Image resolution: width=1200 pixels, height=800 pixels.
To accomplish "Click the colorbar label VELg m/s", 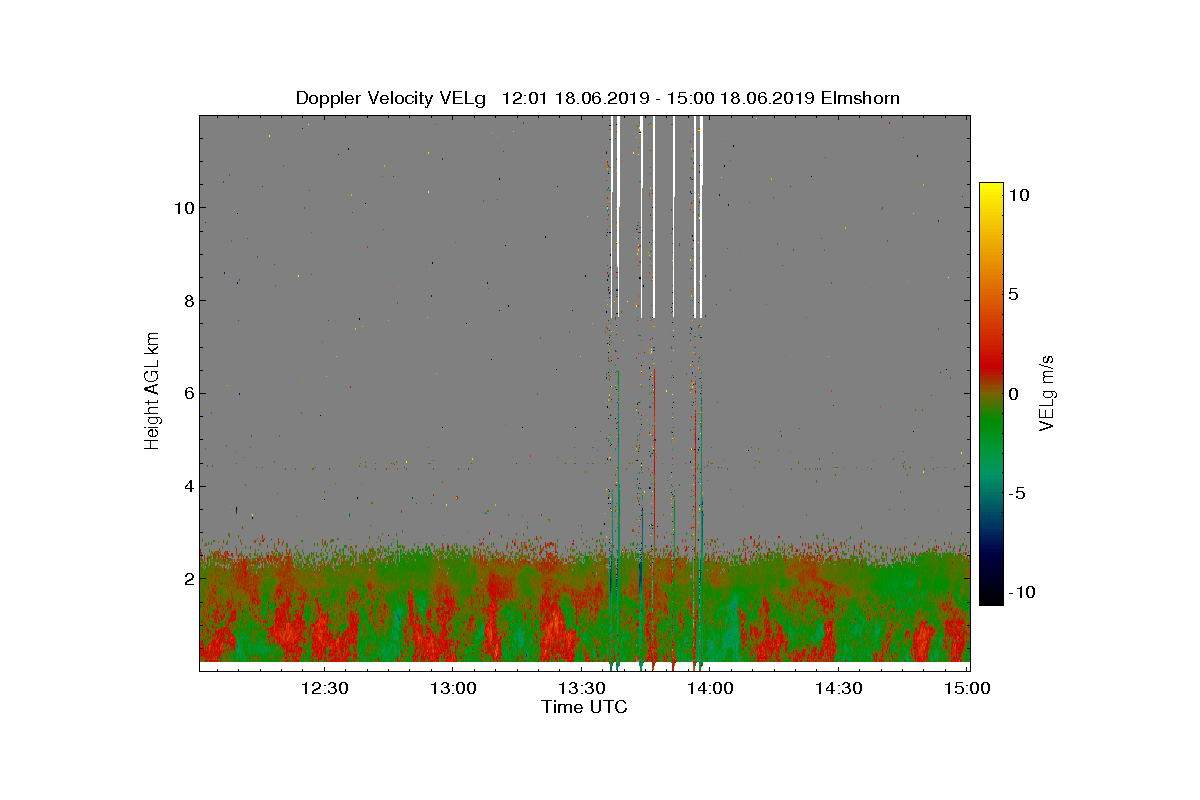I will [1047, 392].
